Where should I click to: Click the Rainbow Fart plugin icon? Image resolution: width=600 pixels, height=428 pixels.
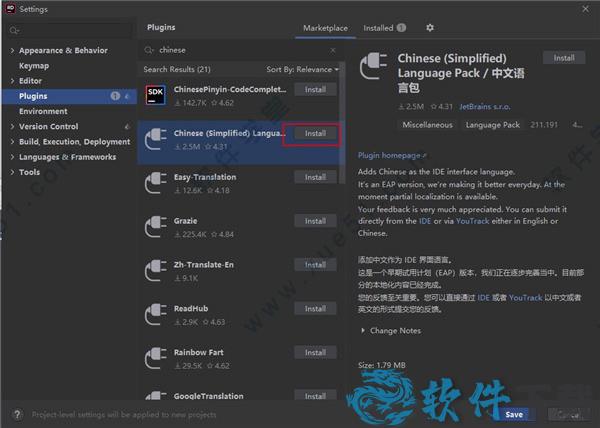point(155,358)
